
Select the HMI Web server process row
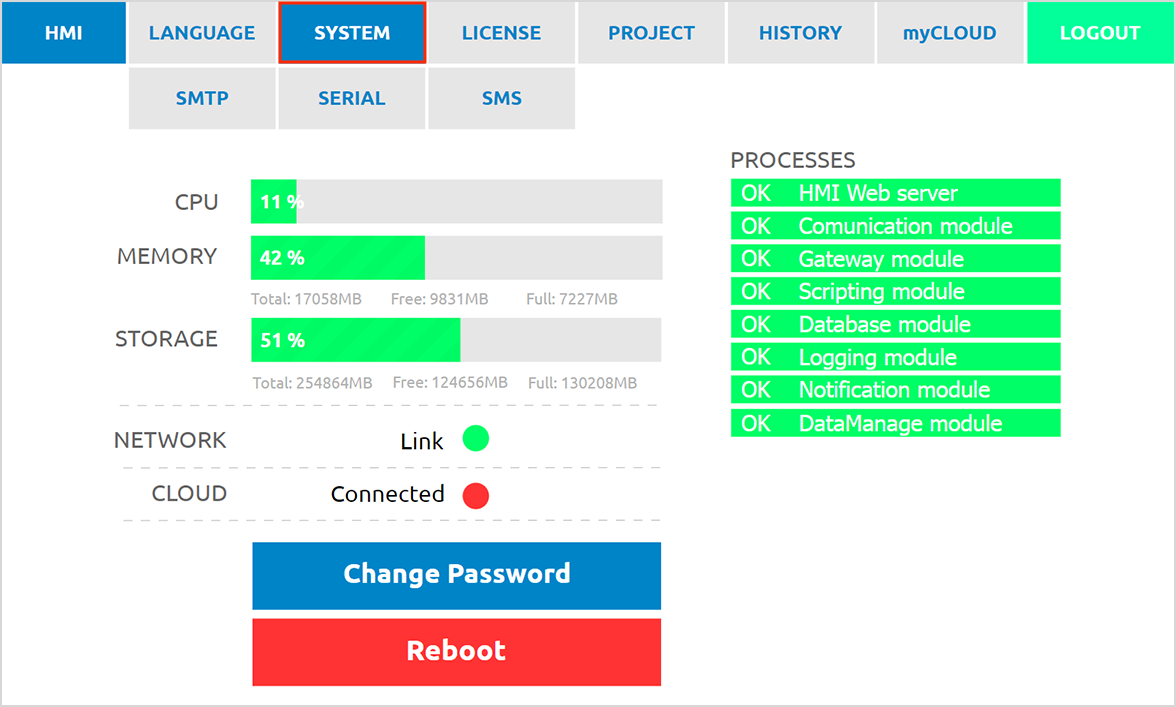tap(896, 193)
